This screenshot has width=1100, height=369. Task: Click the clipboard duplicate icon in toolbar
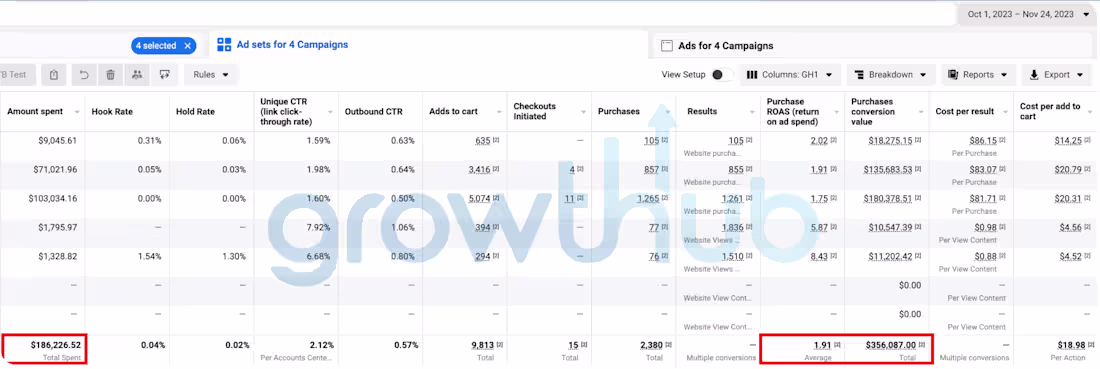54,74
